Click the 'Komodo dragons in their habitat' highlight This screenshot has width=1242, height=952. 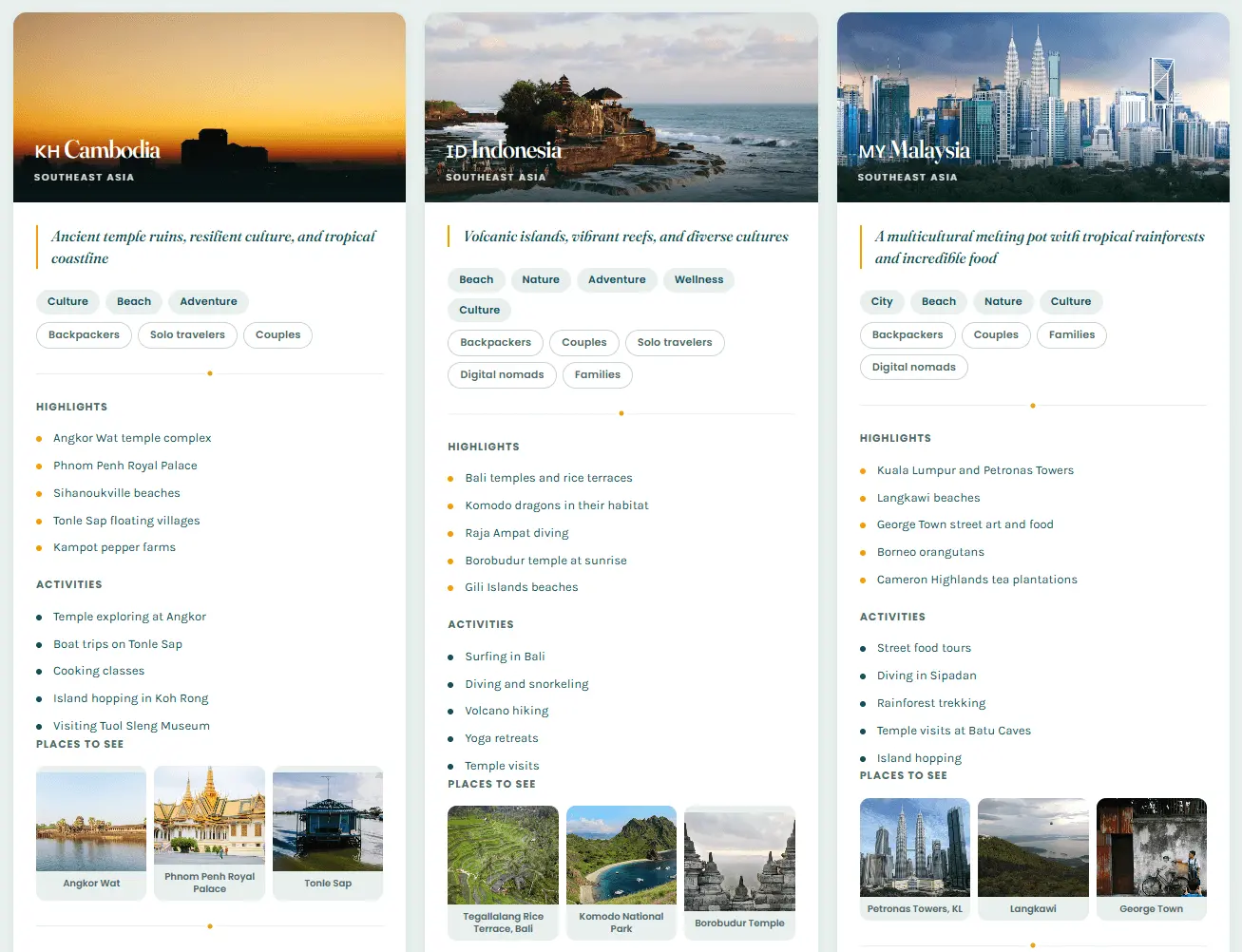click(x=557, y=505)
